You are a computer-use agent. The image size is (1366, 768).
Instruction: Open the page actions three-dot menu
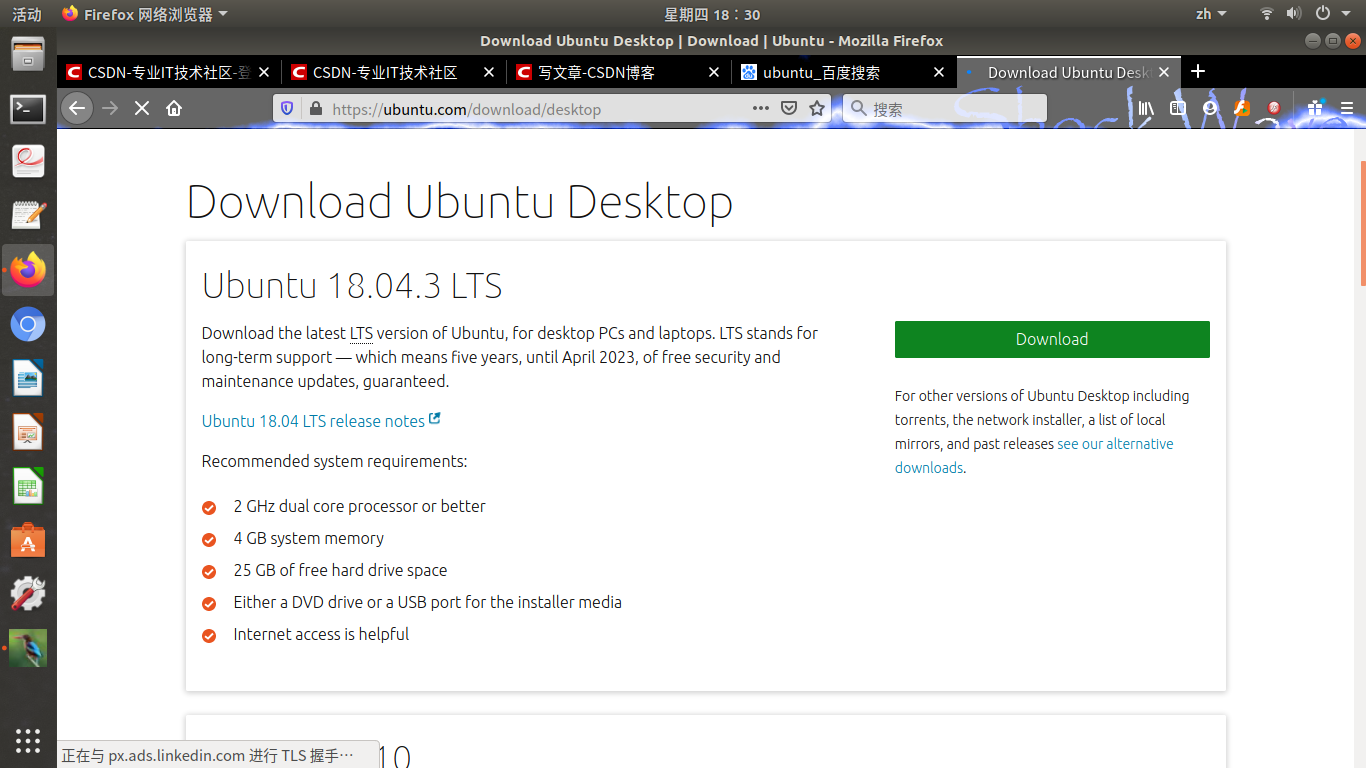click(x=761, y=108)
